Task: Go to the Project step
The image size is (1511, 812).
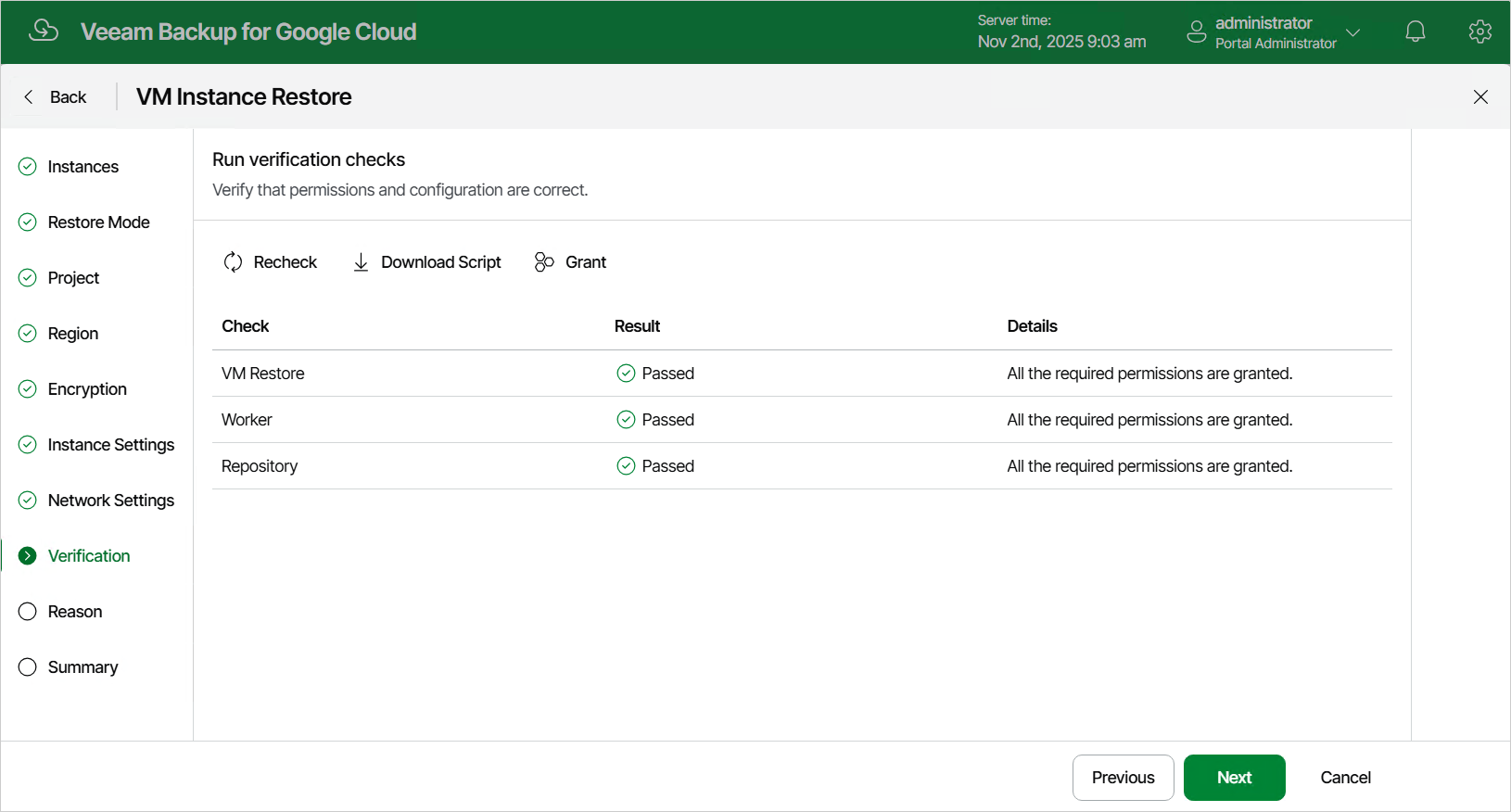Action: pyautogui.click(x=73, y=278)
